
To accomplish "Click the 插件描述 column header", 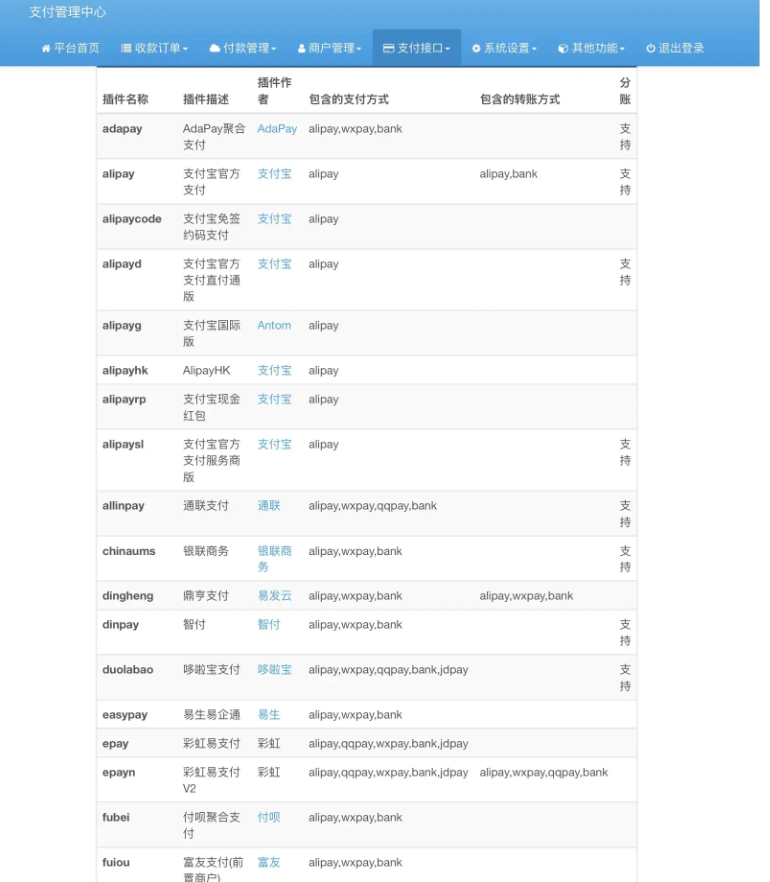I will pos(206,100).
